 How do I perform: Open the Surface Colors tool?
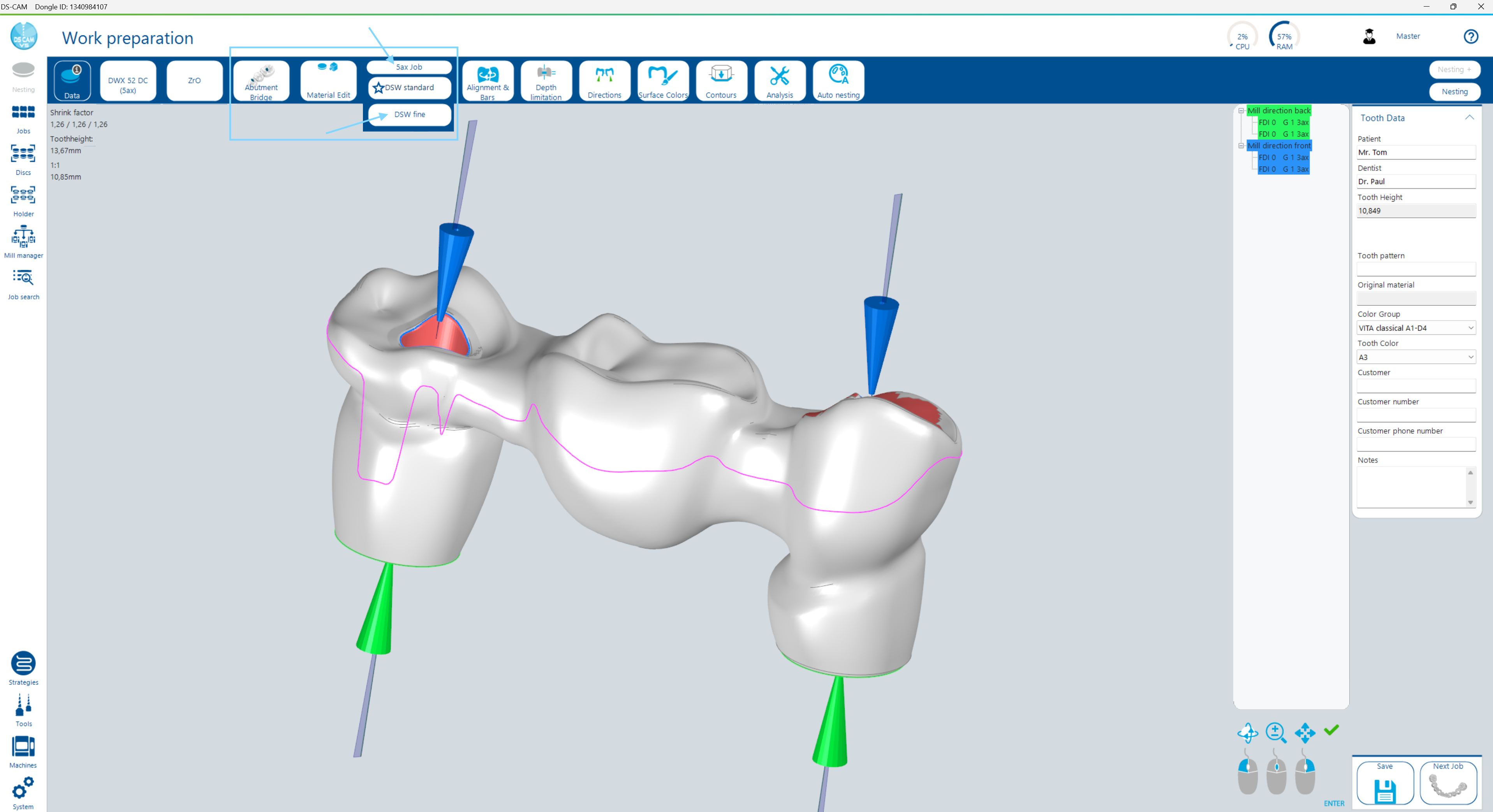point(662,81)
